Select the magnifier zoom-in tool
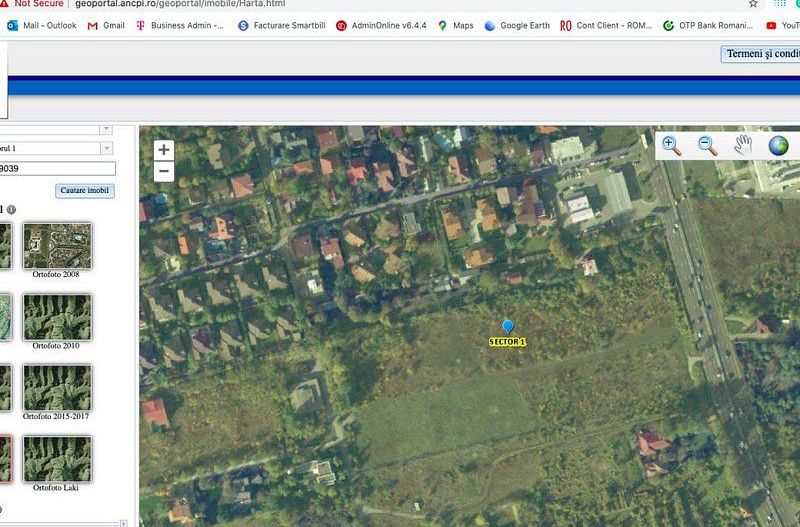The width and height of the screenshot is (800, 527). click(671, 146)
